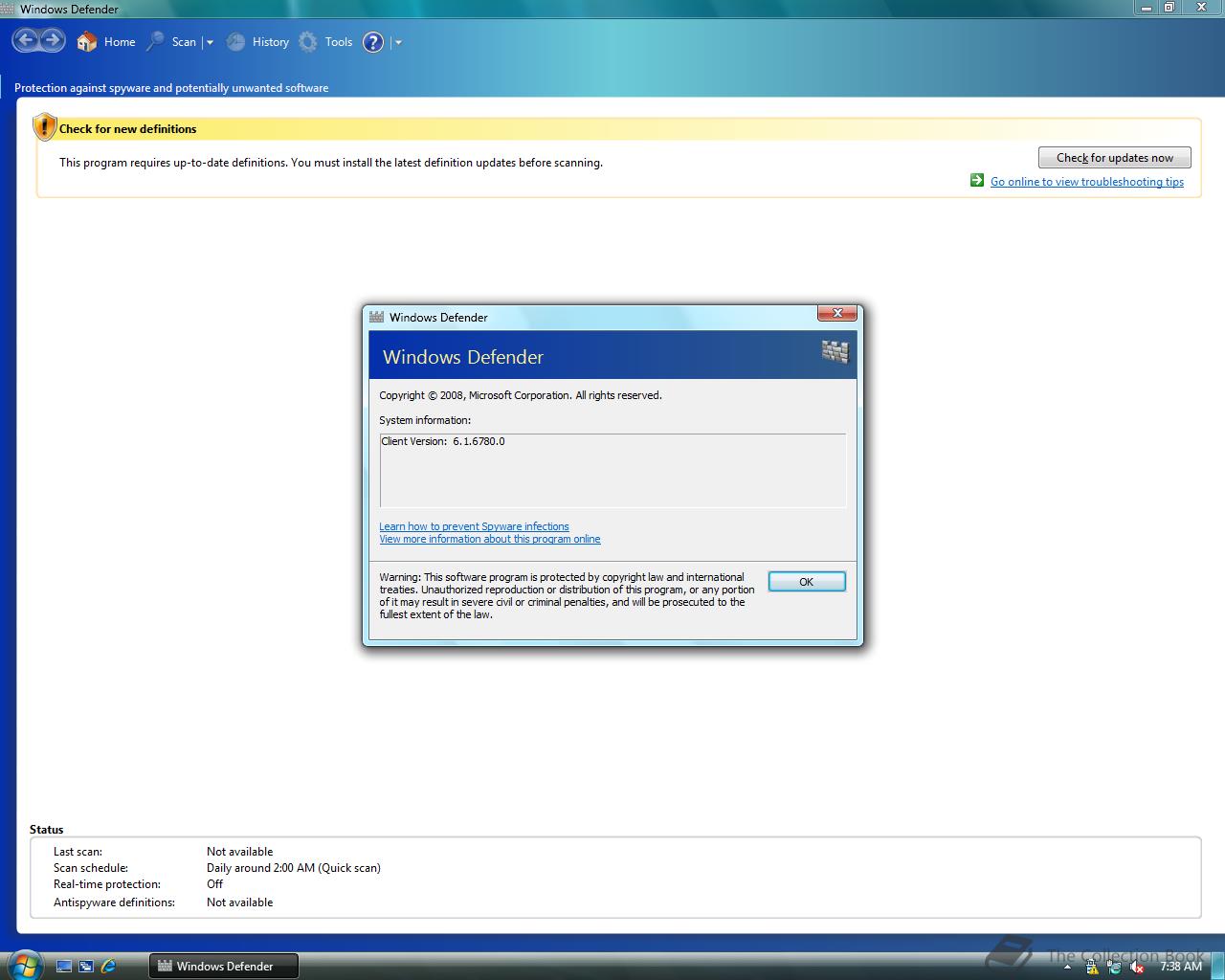Go back with the Back arrow button
This screenshot has width=1225, height=980.
[x=26, y=41]
